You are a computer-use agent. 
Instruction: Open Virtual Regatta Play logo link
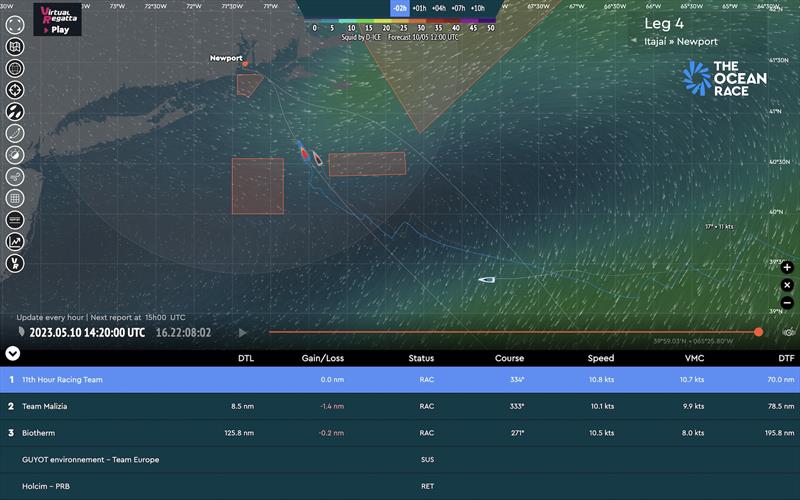(x=57, y=20)
